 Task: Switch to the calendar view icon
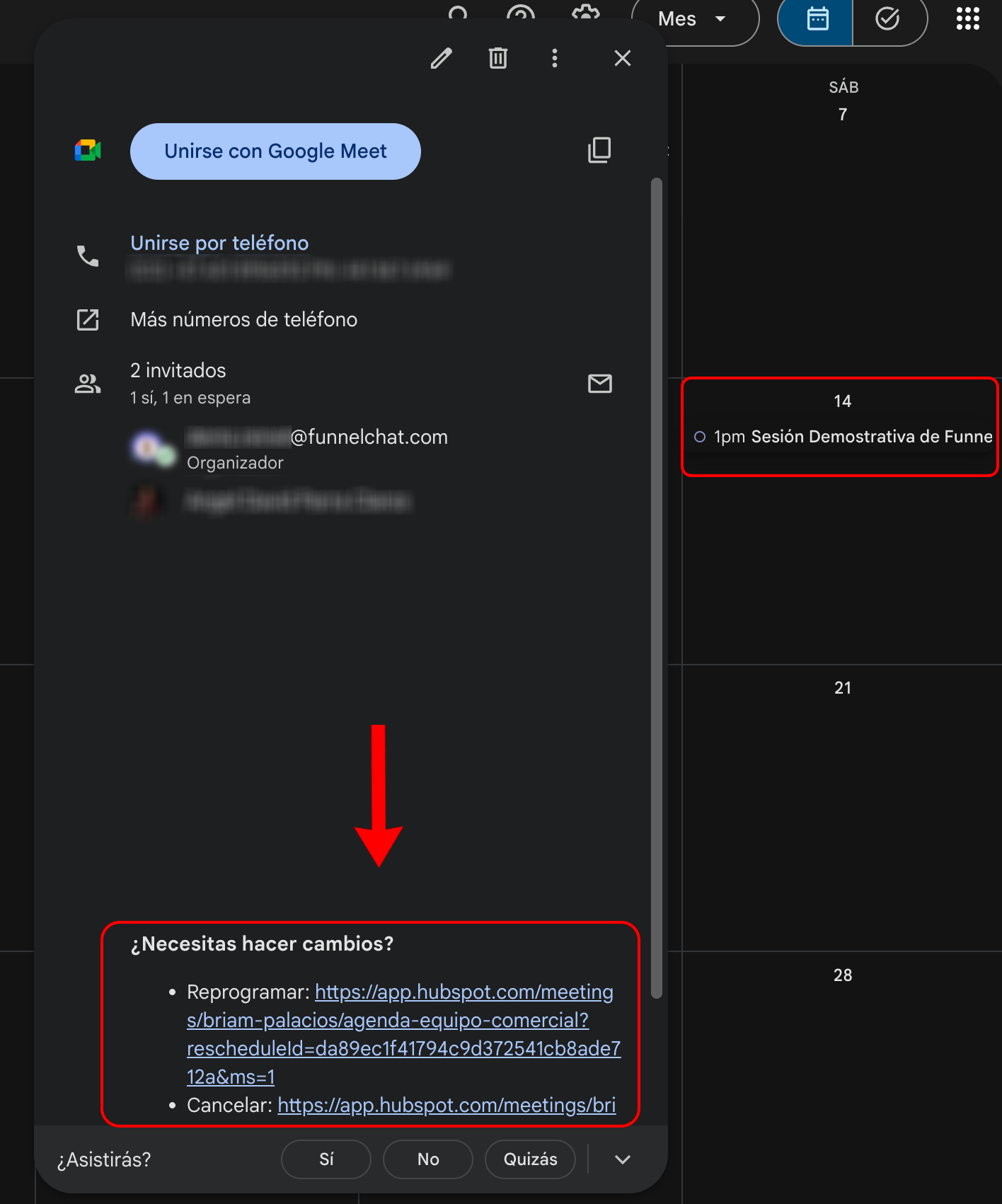(817, 19)
